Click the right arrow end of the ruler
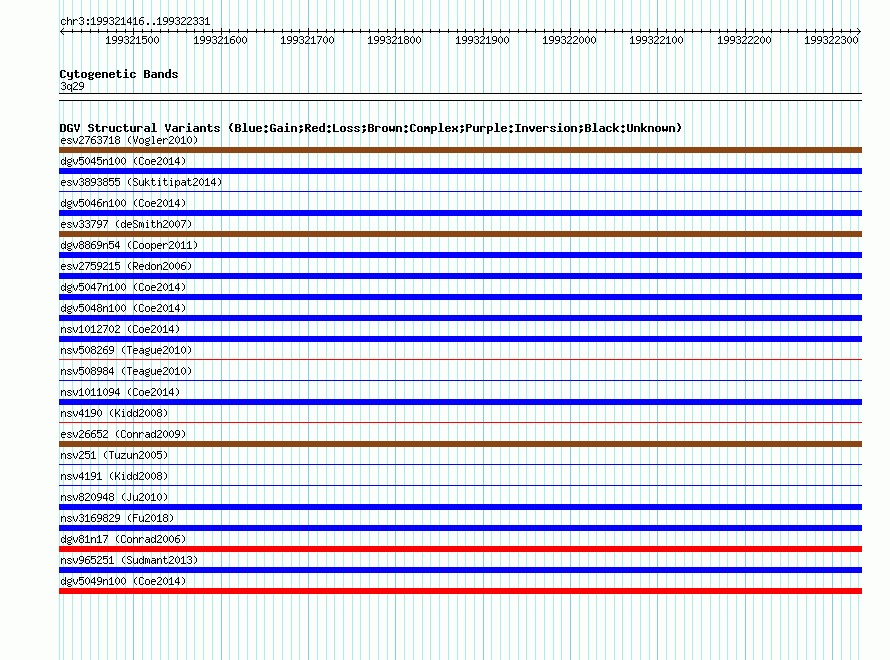Screen dimensions: 890x660 point(859,32)
